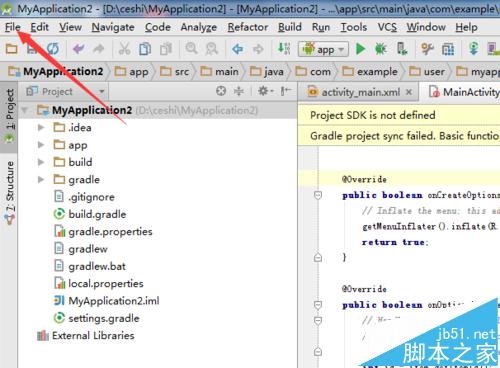Select gradle.properties file
500x368 pixels.
pos(103,231)
